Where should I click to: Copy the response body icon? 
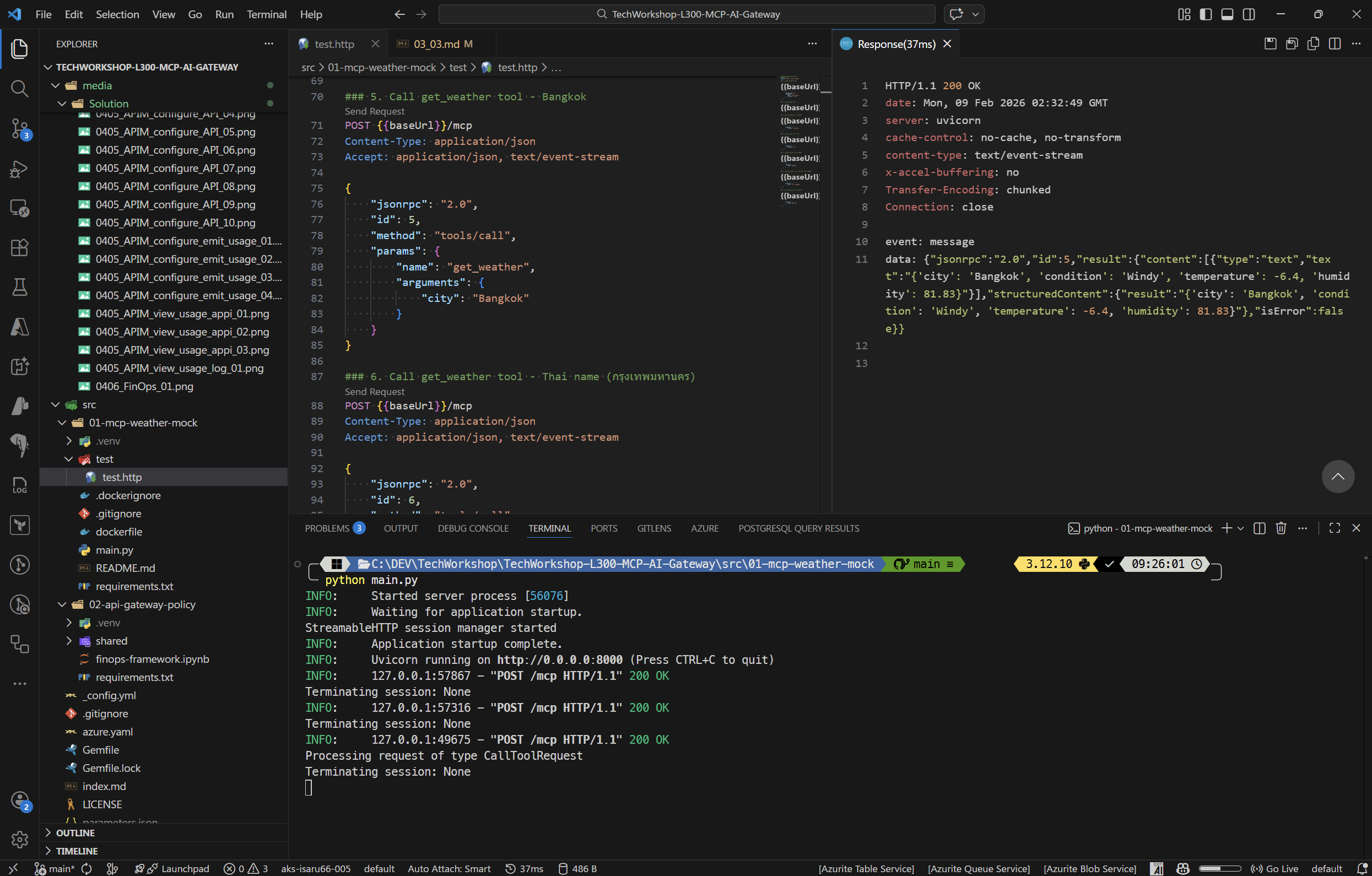coord(1313,44)
